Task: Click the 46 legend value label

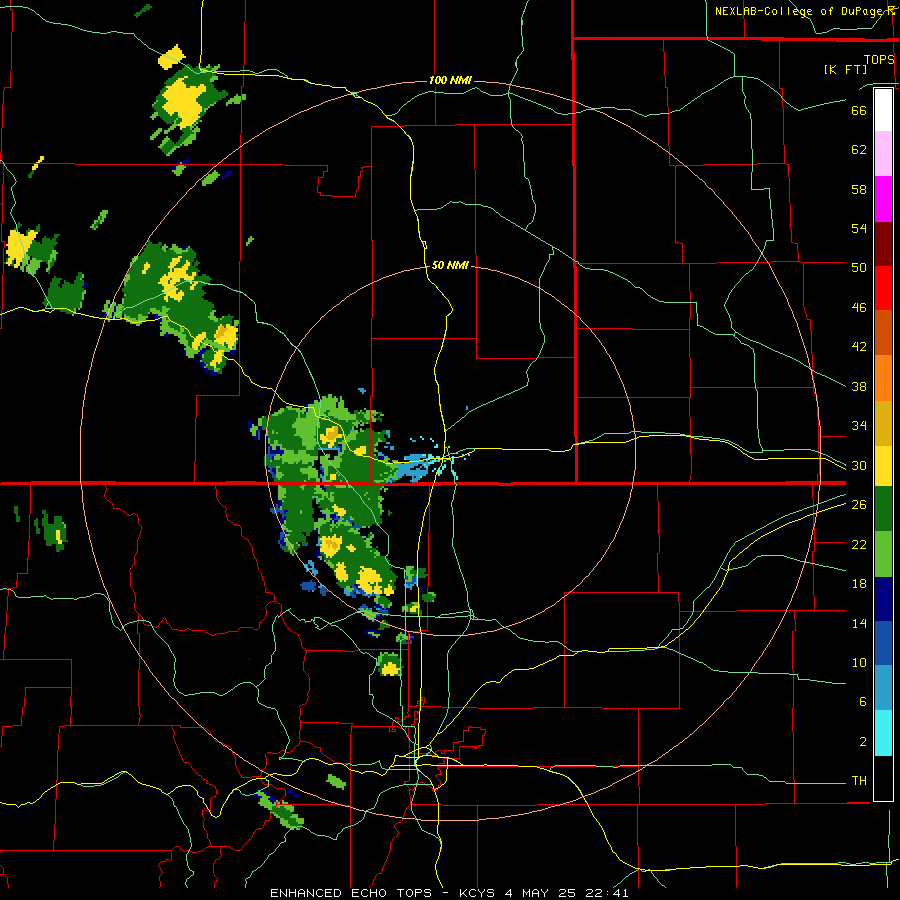Action: pyautogui.click(x=859, y=307)
